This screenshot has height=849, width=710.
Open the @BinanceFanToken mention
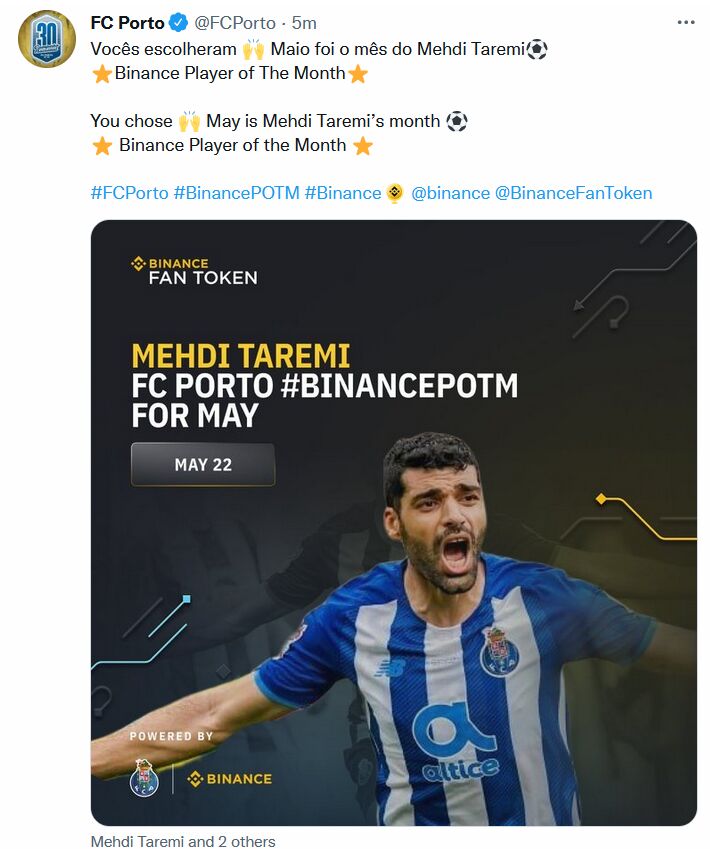[574, 193]
